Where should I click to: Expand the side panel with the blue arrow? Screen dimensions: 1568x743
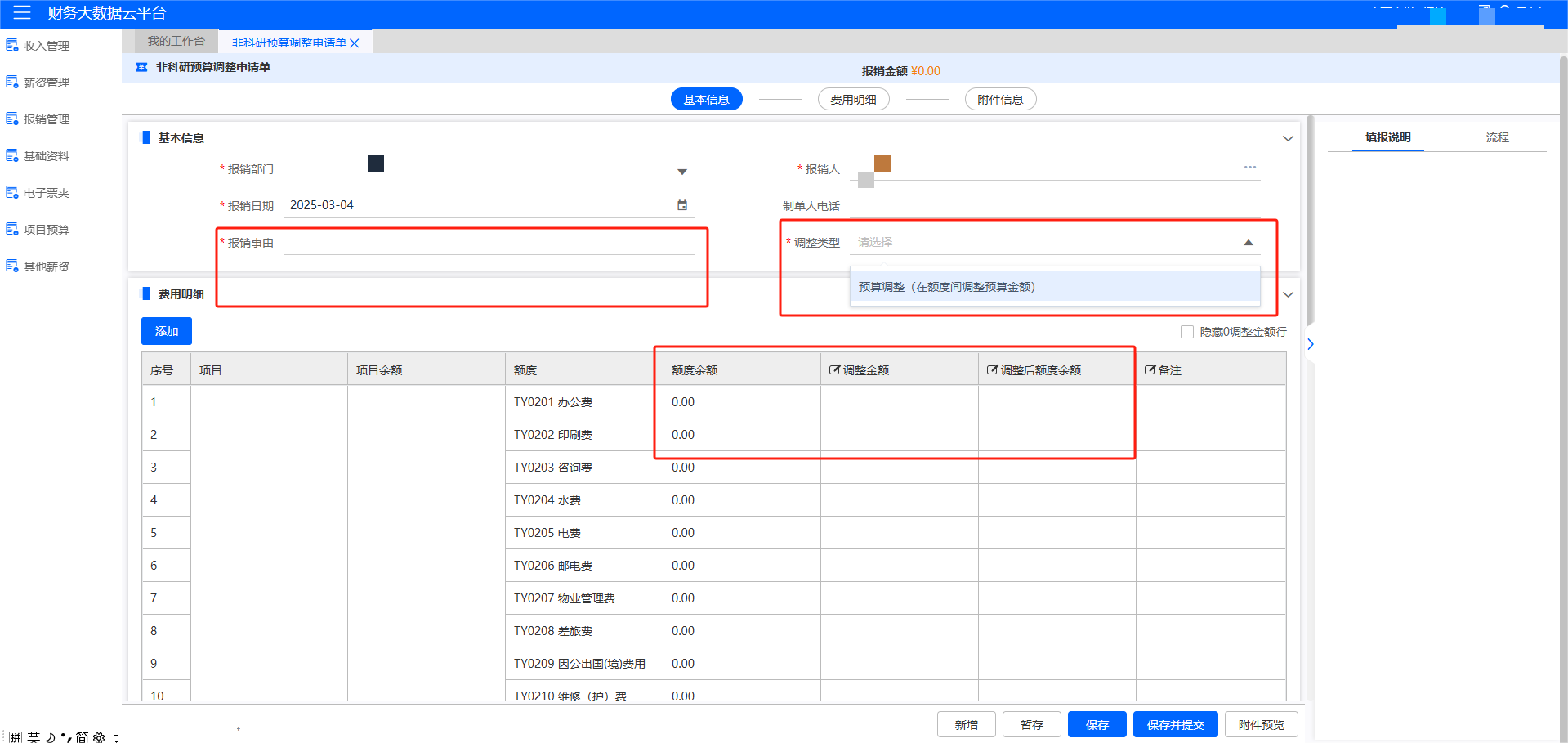pyautogui.click(x=1311, y=344)
